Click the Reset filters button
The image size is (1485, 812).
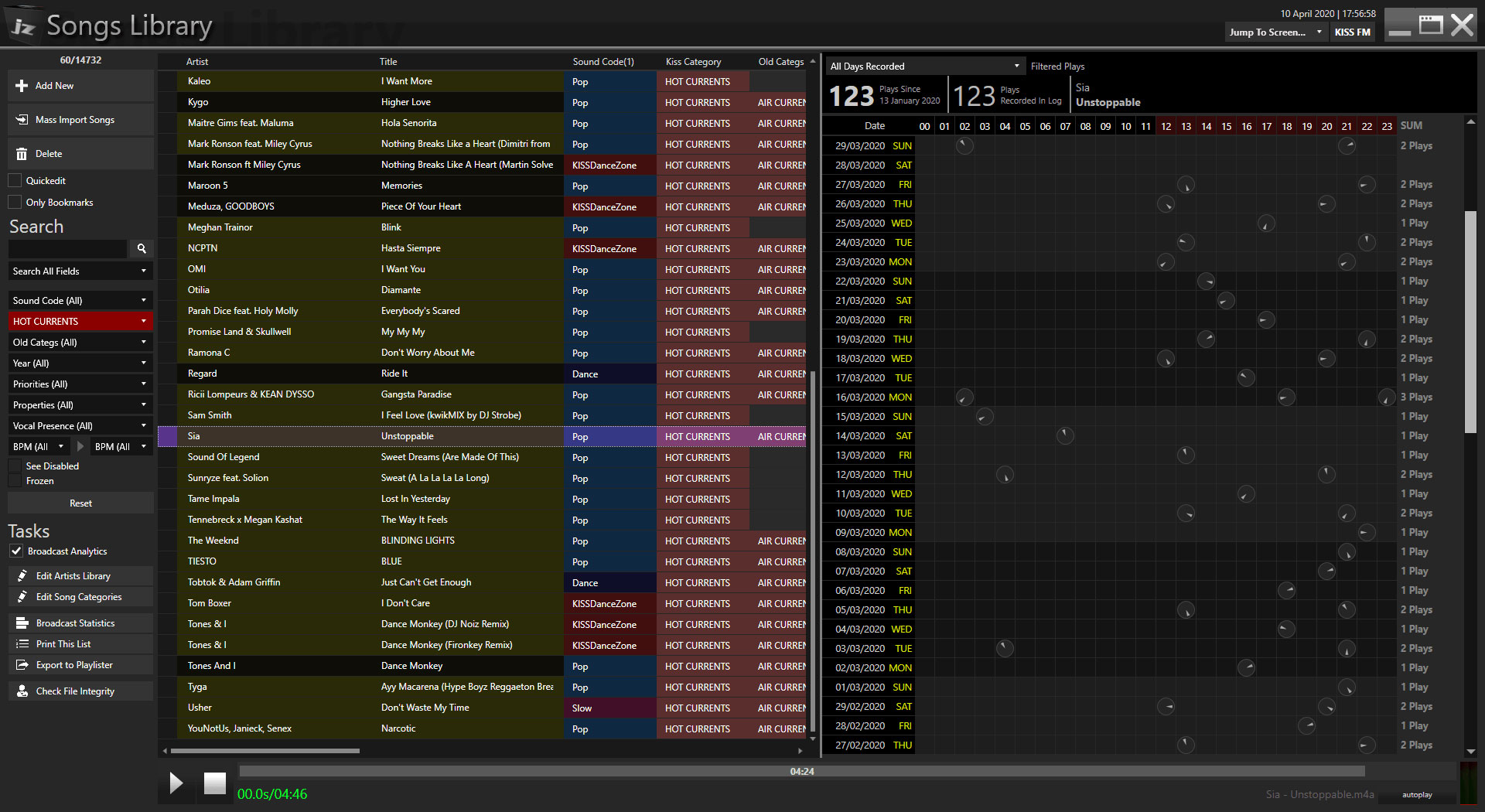click(80, 503)
